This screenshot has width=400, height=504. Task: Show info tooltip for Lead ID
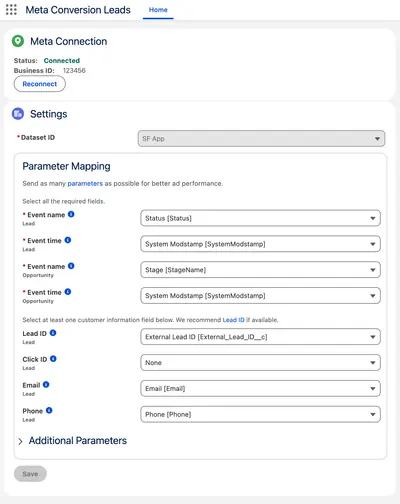pos(53,333)
